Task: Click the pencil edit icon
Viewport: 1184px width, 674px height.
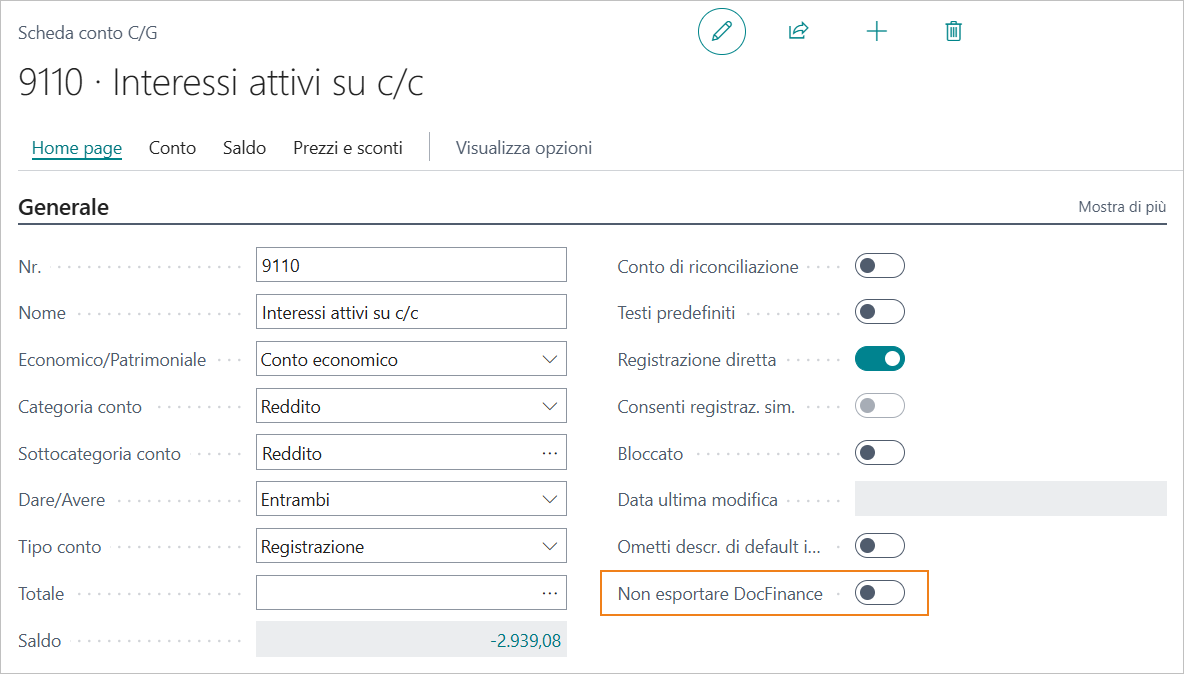Action: 721,31
